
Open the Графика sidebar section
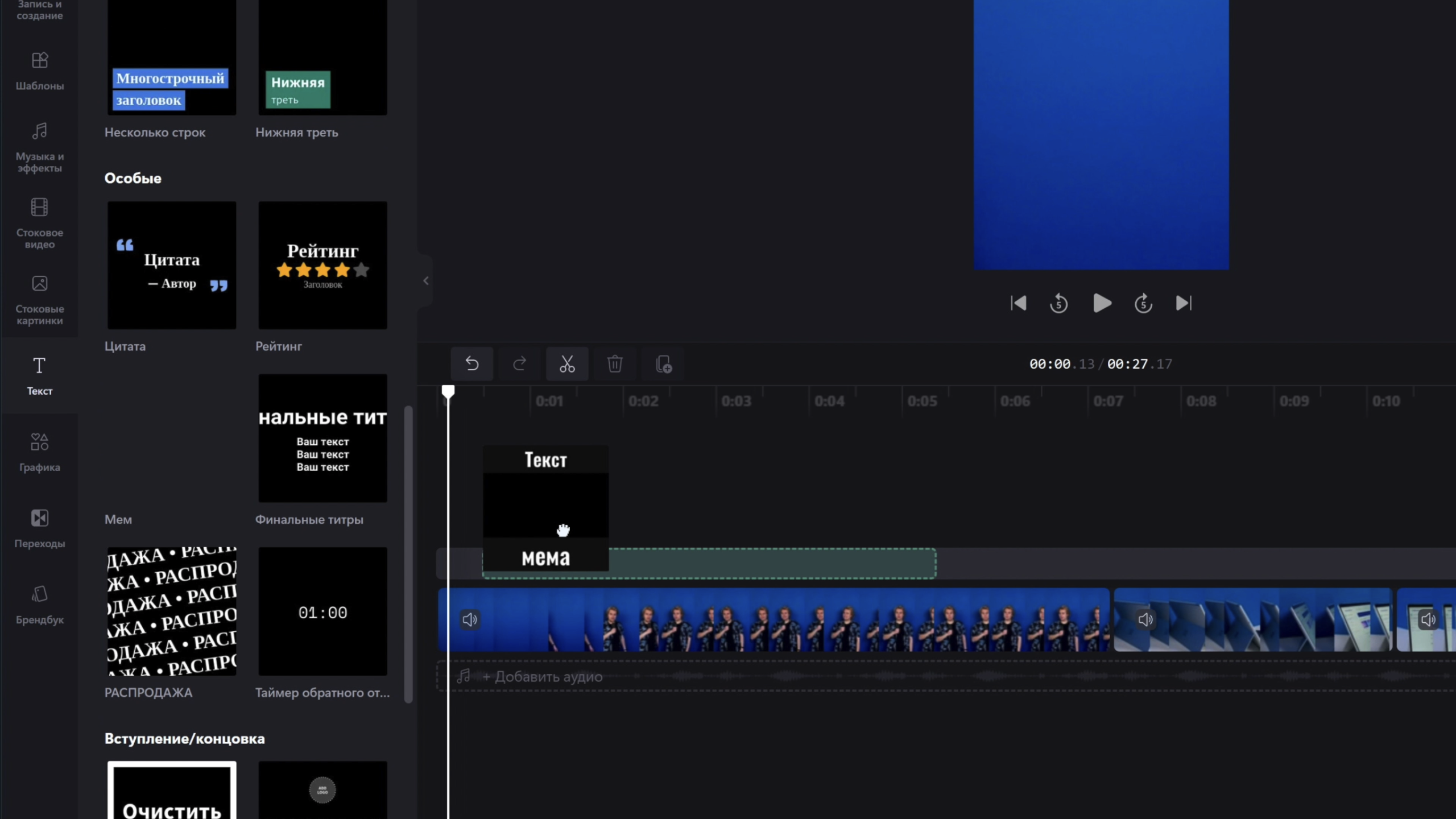coord(39,452)
